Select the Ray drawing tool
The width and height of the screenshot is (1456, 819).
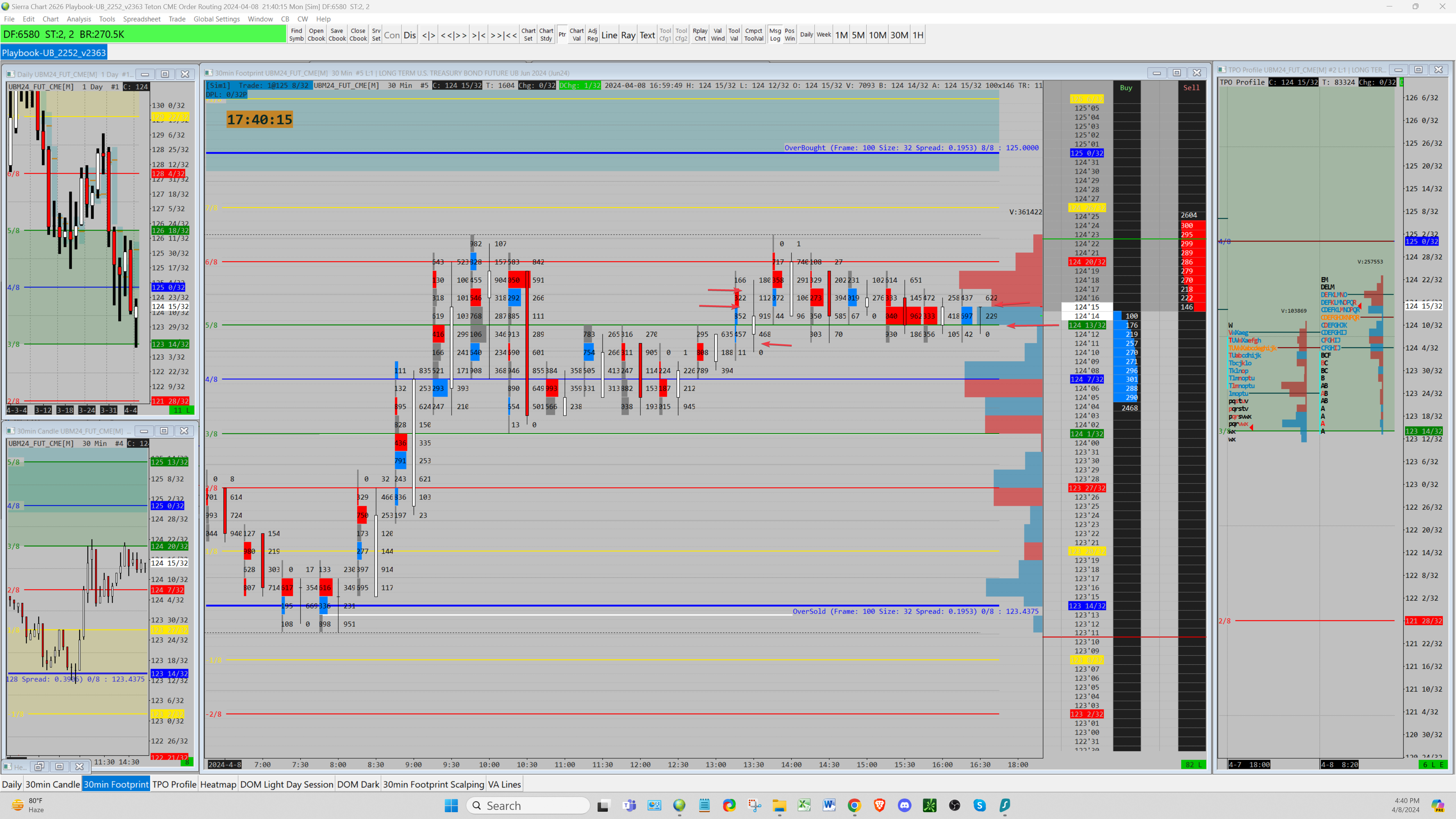628,35
